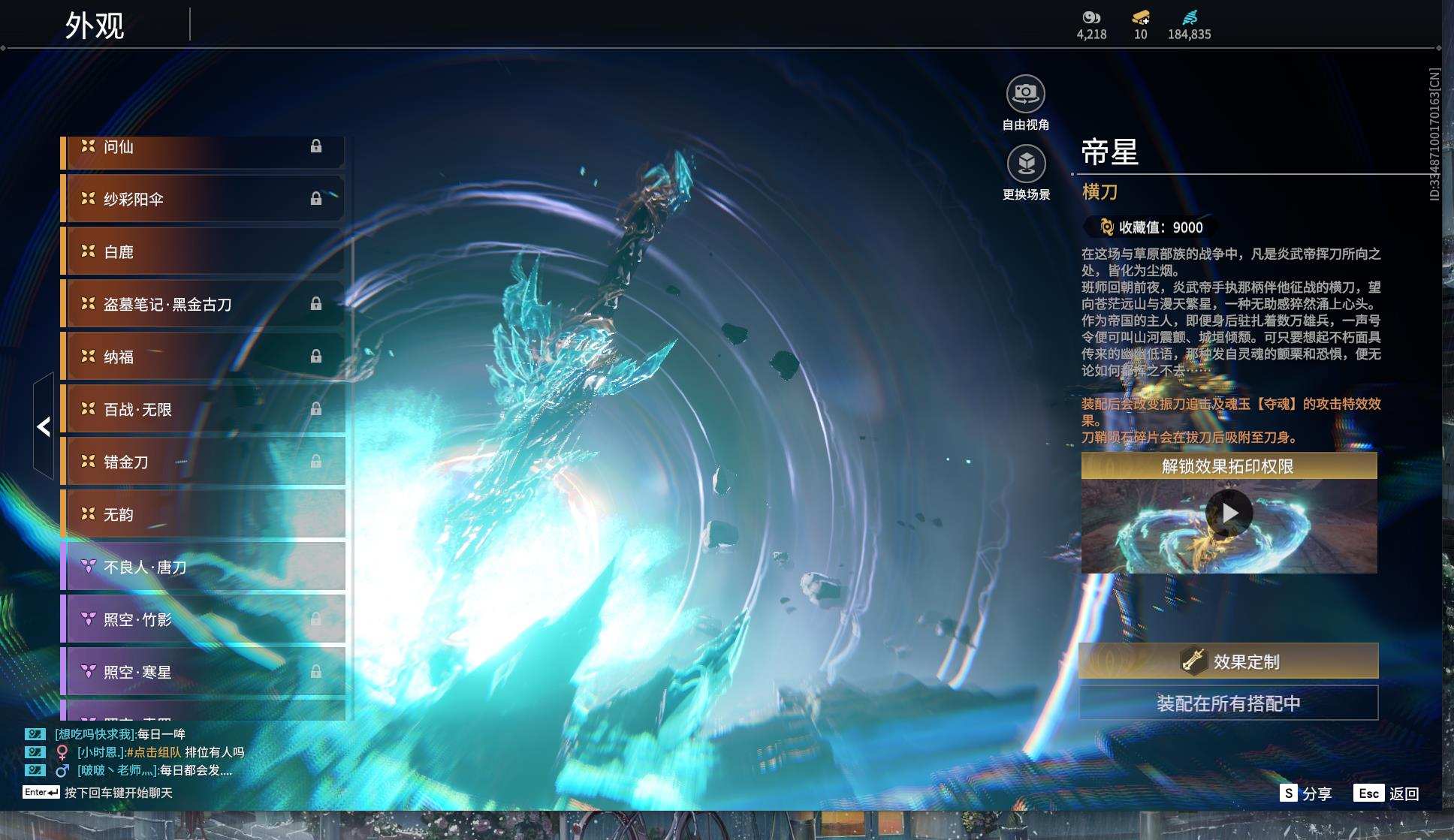
Task: Click lock icon on 照空·寒星 row
Action: [316, 671]
